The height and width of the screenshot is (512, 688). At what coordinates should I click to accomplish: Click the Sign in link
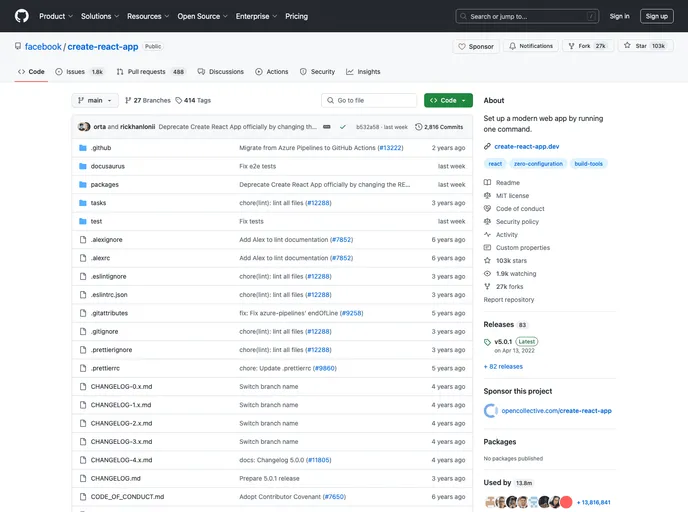tap(619, 16)
